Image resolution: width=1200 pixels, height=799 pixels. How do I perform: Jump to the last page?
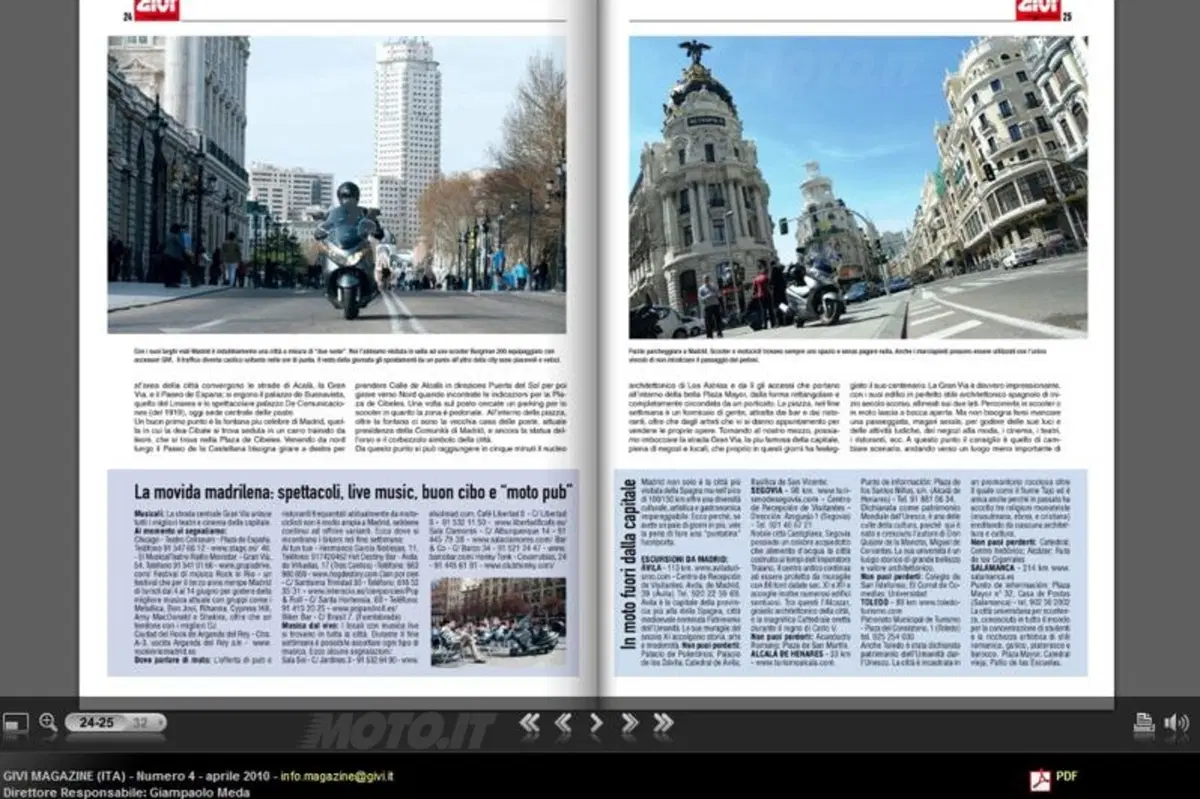663,722
